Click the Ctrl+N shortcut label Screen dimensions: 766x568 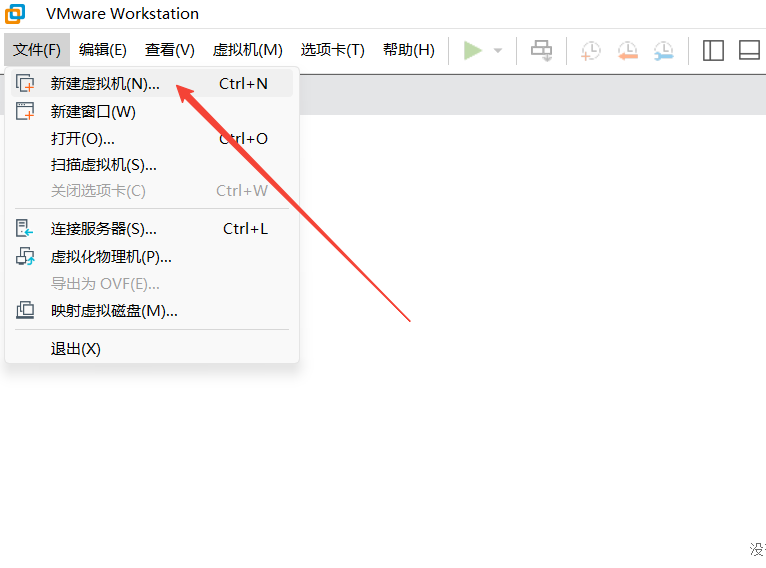pos(243,84)
